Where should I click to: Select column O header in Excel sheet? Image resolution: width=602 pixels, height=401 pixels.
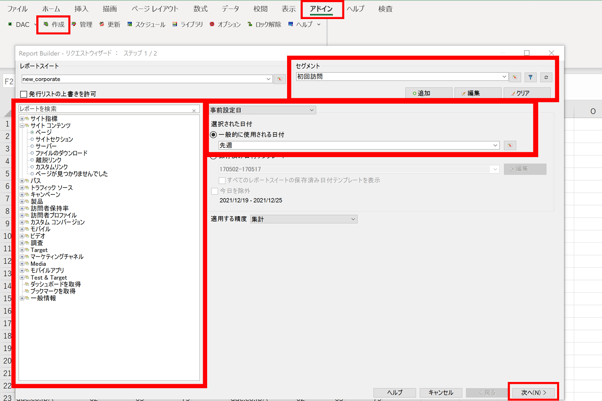tap(593, 111)
